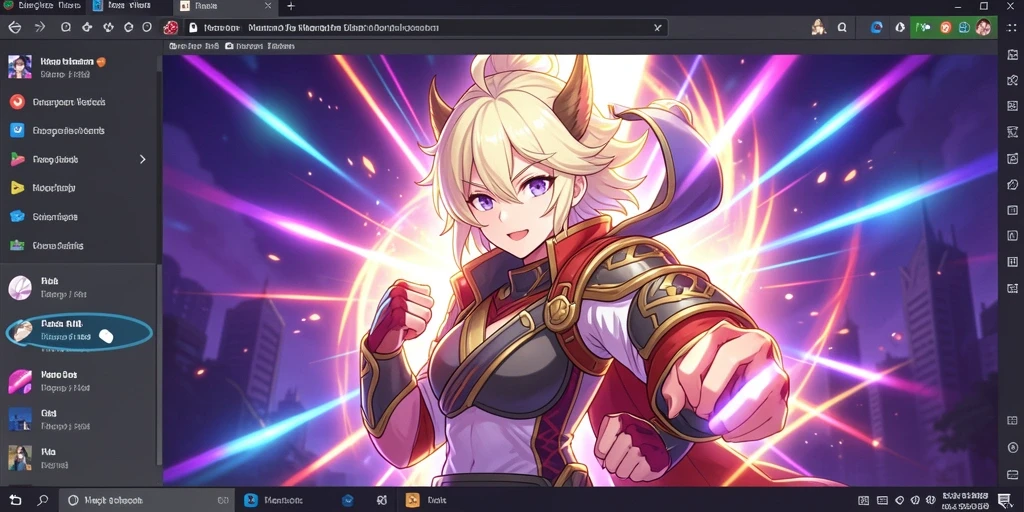
Task: Click the anime character artwork in main view
Action: point(580,270)
